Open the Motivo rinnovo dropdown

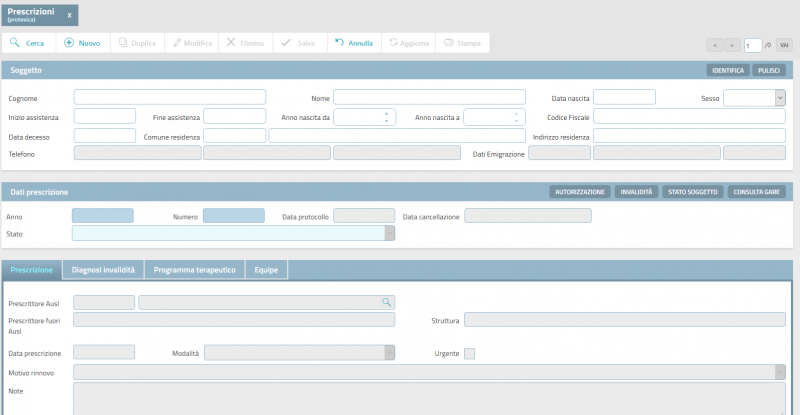[x=779, y=372]
